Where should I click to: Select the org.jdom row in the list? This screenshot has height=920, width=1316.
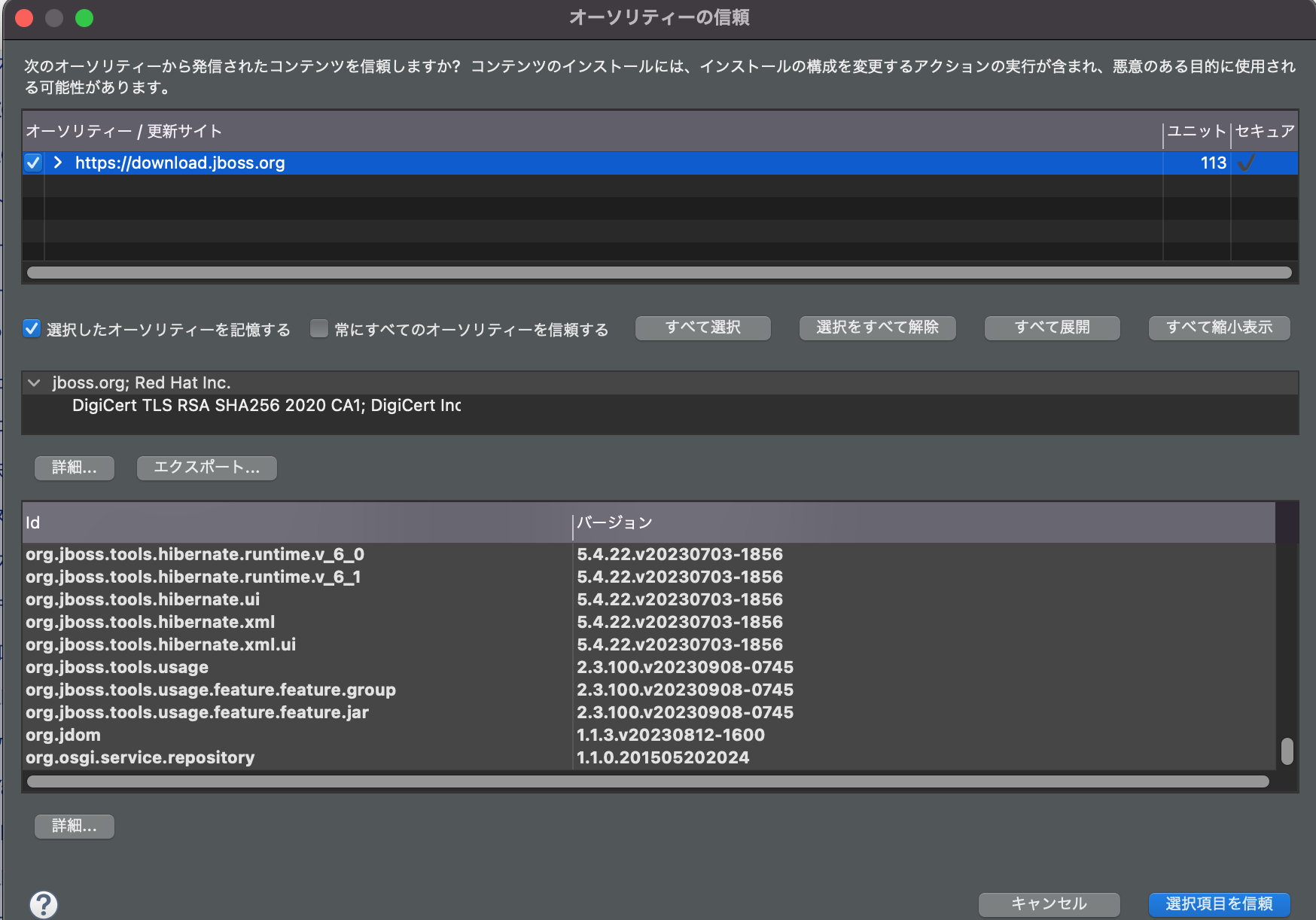63,735
